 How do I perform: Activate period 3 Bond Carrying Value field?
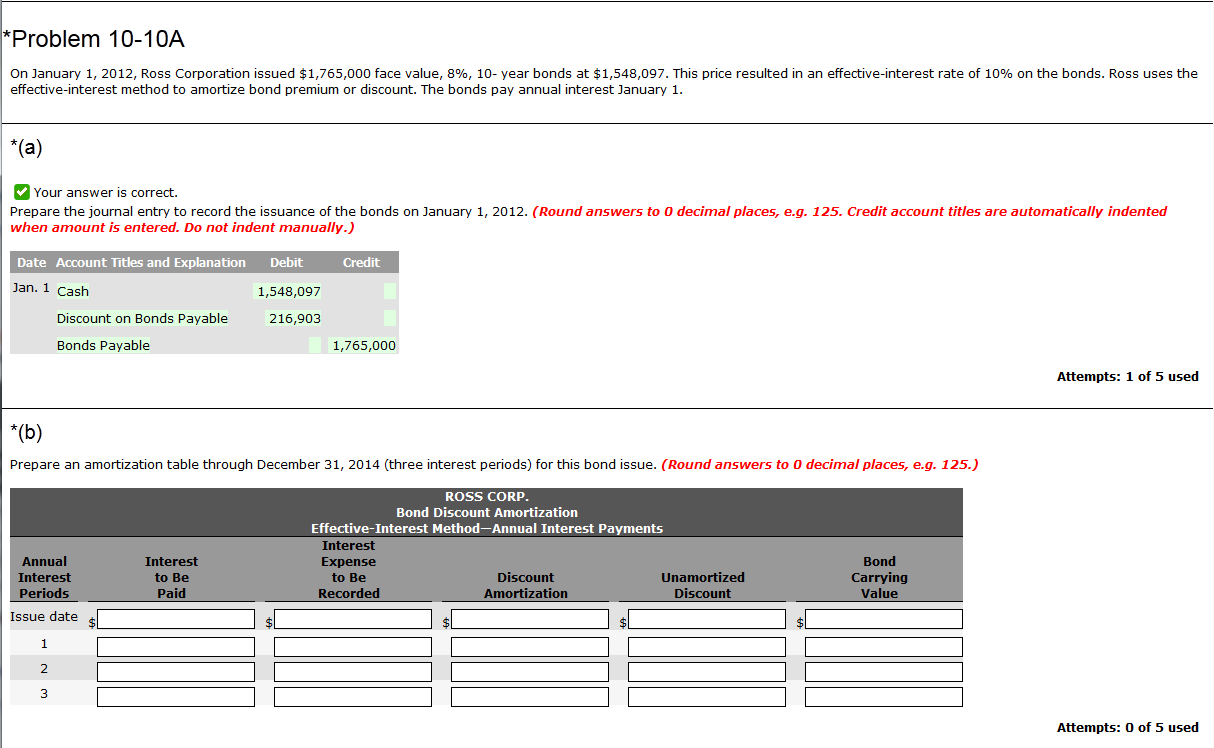tap(884, 697)
